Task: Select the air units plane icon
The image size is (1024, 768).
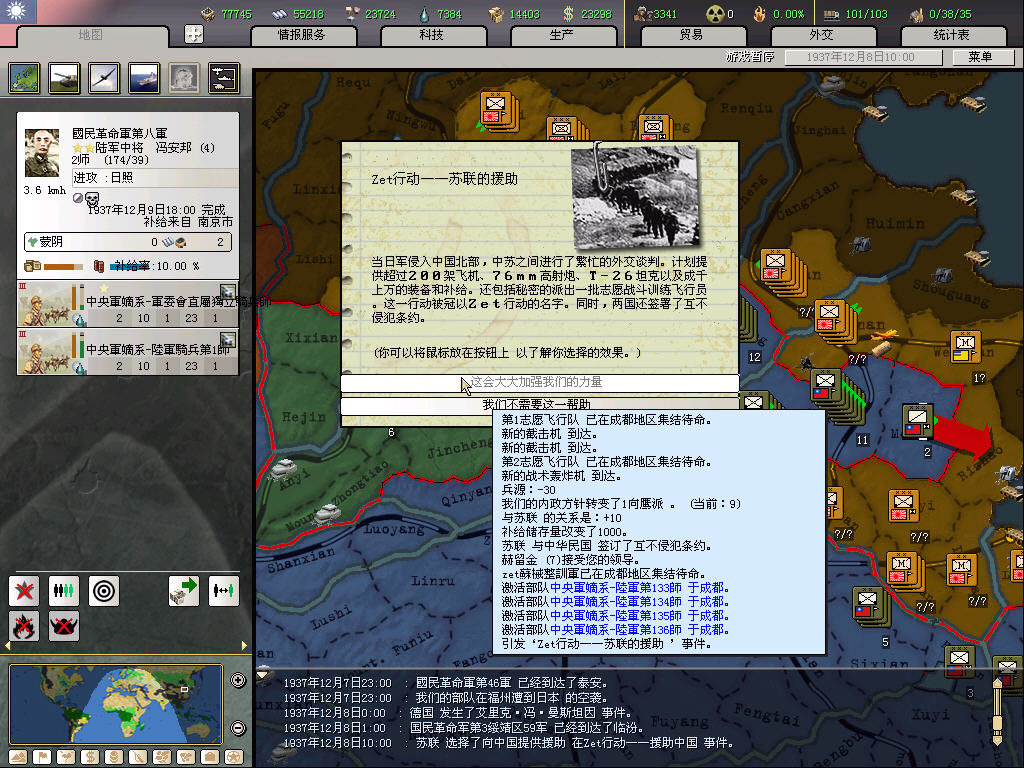Action: point(103,78)
